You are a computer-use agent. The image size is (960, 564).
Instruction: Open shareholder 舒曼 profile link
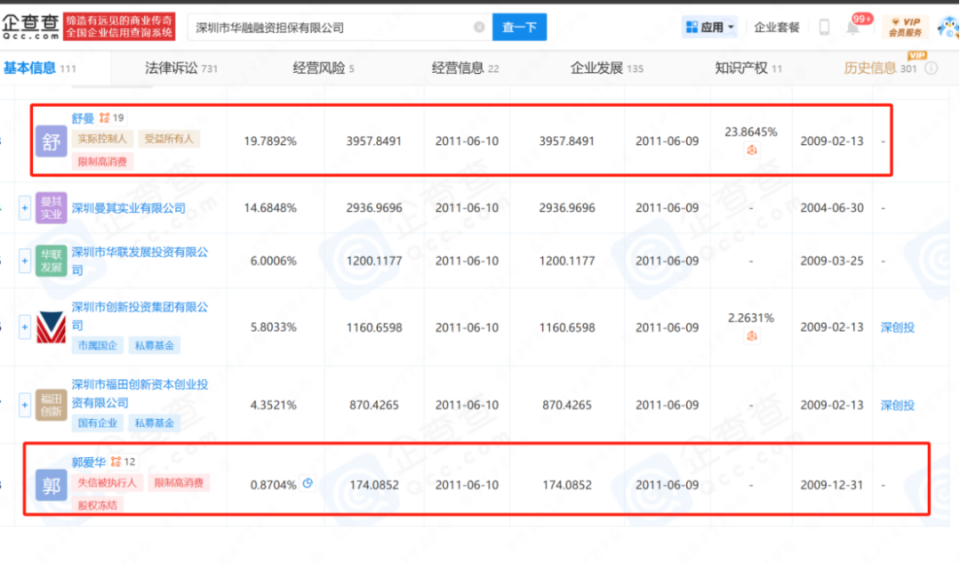pyautogui.click(x=83, y=118)
